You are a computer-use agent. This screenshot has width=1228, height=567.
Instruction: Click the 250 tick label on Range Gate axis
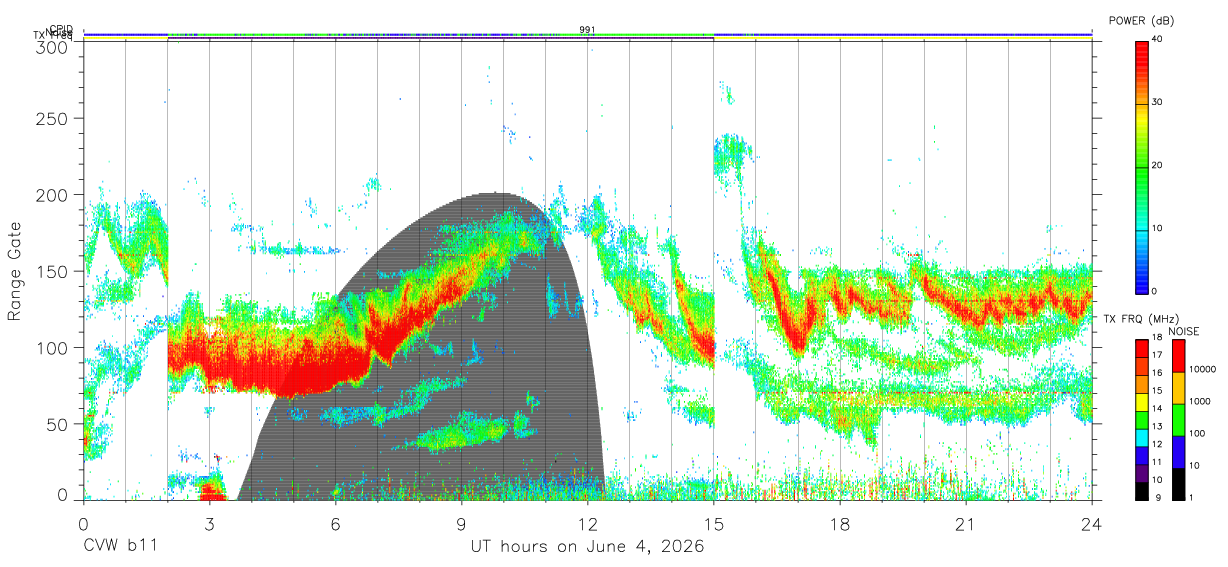[x=54, y=119]
